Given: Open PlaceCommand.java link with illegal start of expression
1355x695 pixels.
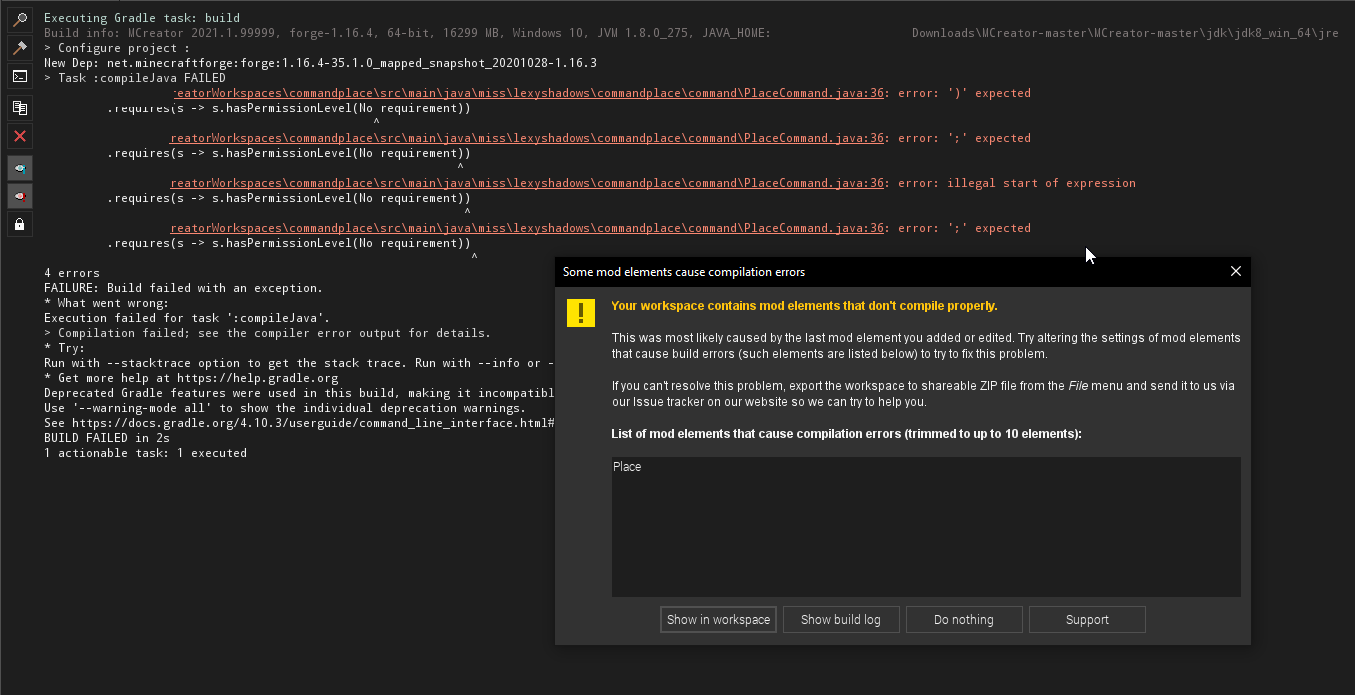Looking at the screenshot, I should [x=527, y=183].
